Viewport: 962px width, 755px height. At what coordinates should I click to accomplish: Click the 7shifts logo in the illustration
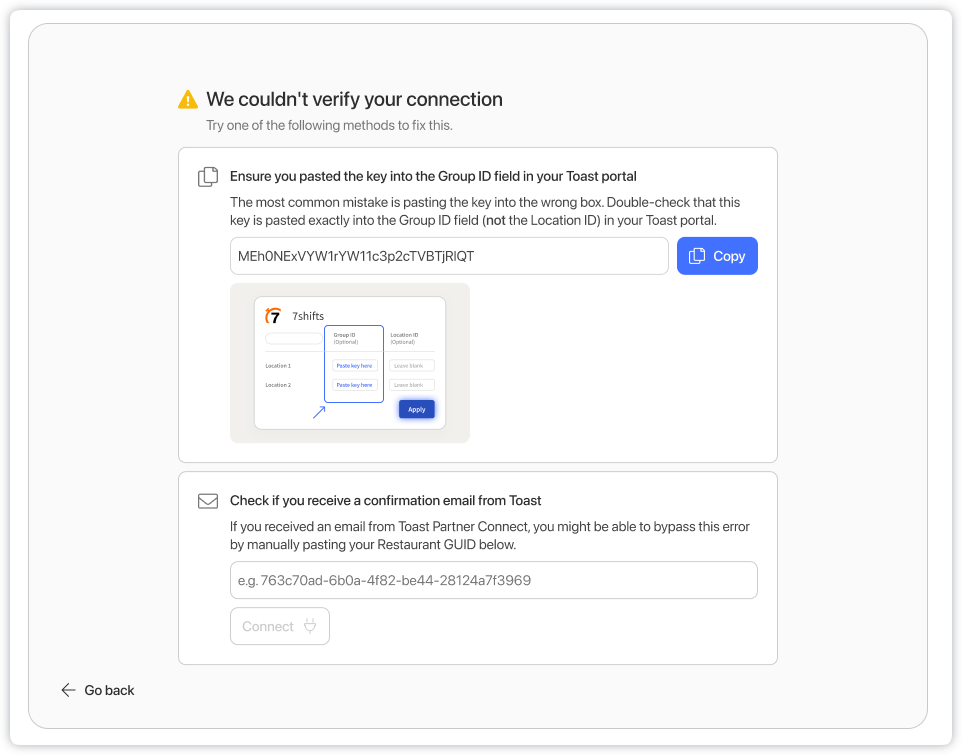273,316
